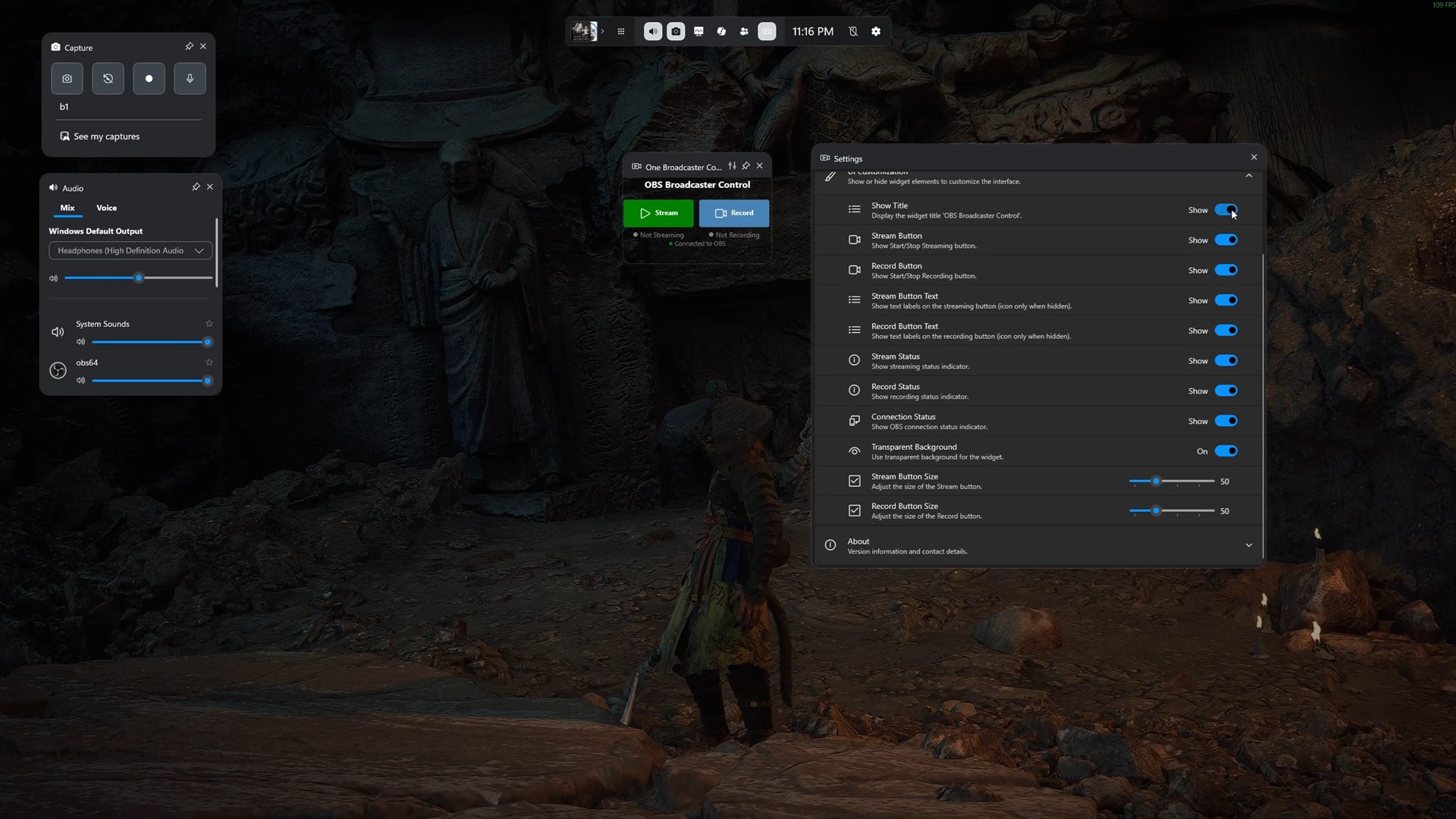Open Headphones output device dropdown

click(x=130, y=251)
